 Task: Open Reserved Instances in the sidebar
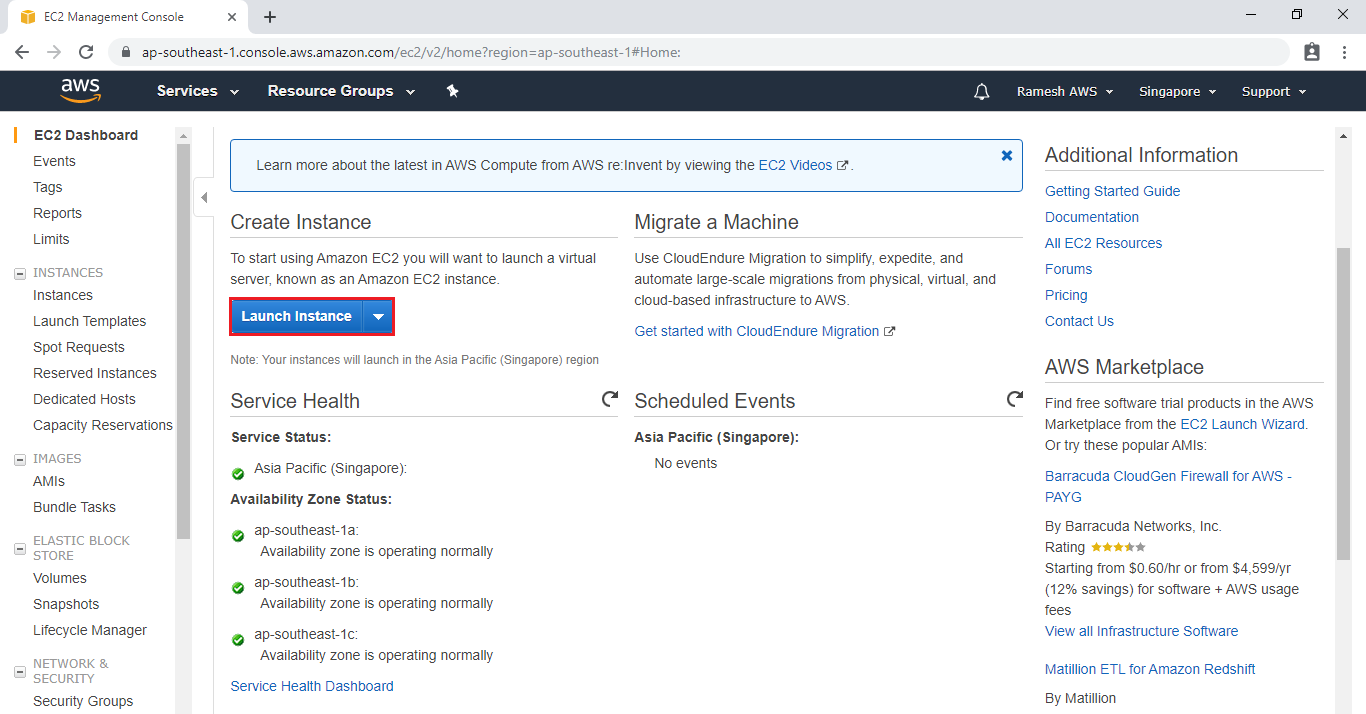[x=95, y=373]
